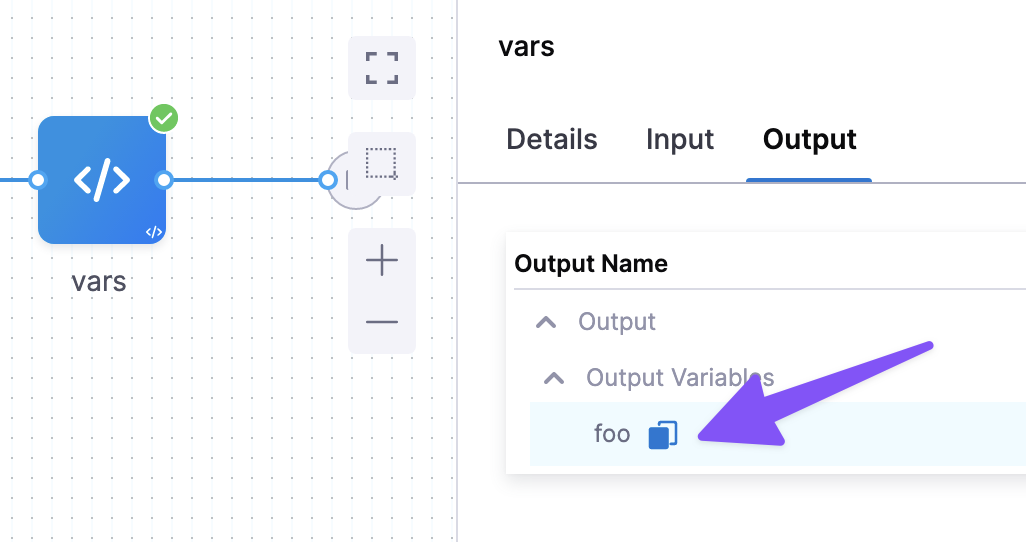The width and height of the screenshot is (1026, 542).
Task: Click the right connector port of vars node
Action: 165,180
